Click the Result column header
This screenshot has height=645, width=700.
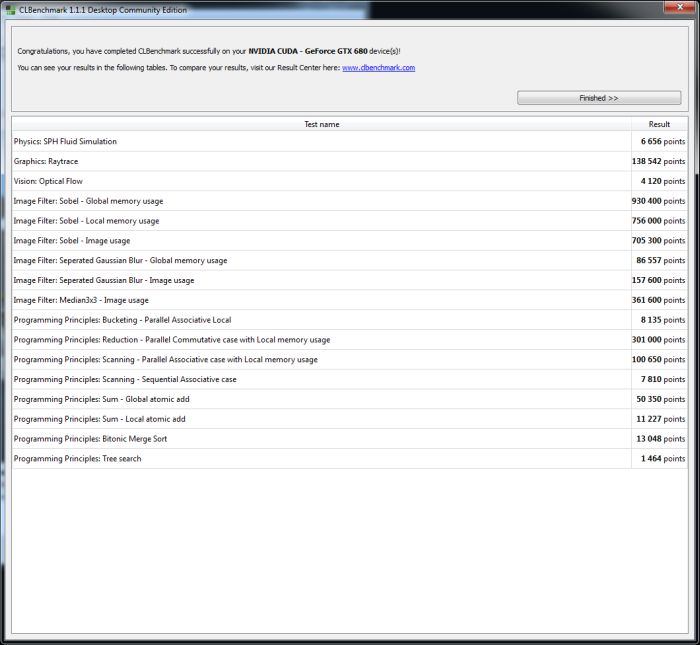point(659,124)
